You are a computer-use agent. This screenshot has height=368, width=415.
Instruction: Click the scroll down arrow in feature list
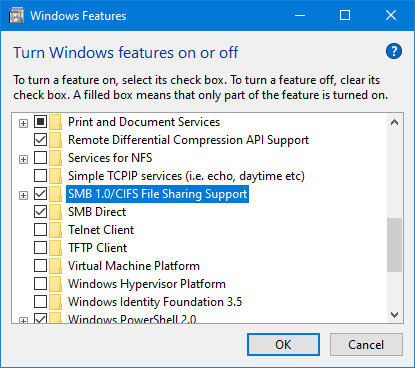coord(395,314)
